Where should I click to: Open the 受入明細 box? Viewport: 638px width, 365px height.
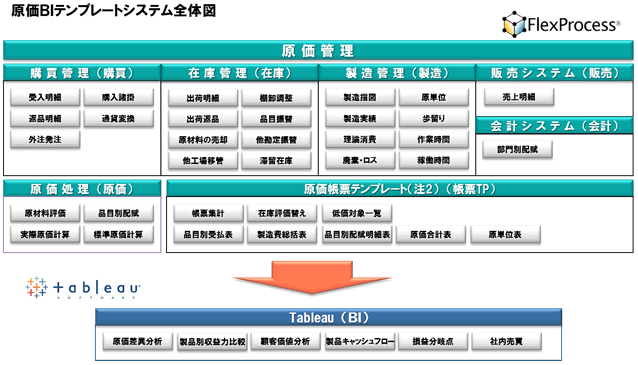45,97
